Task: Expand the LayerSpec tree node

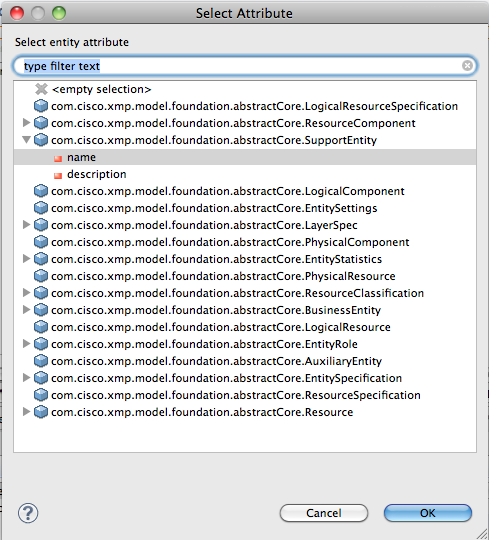Action: click(26, 225)
